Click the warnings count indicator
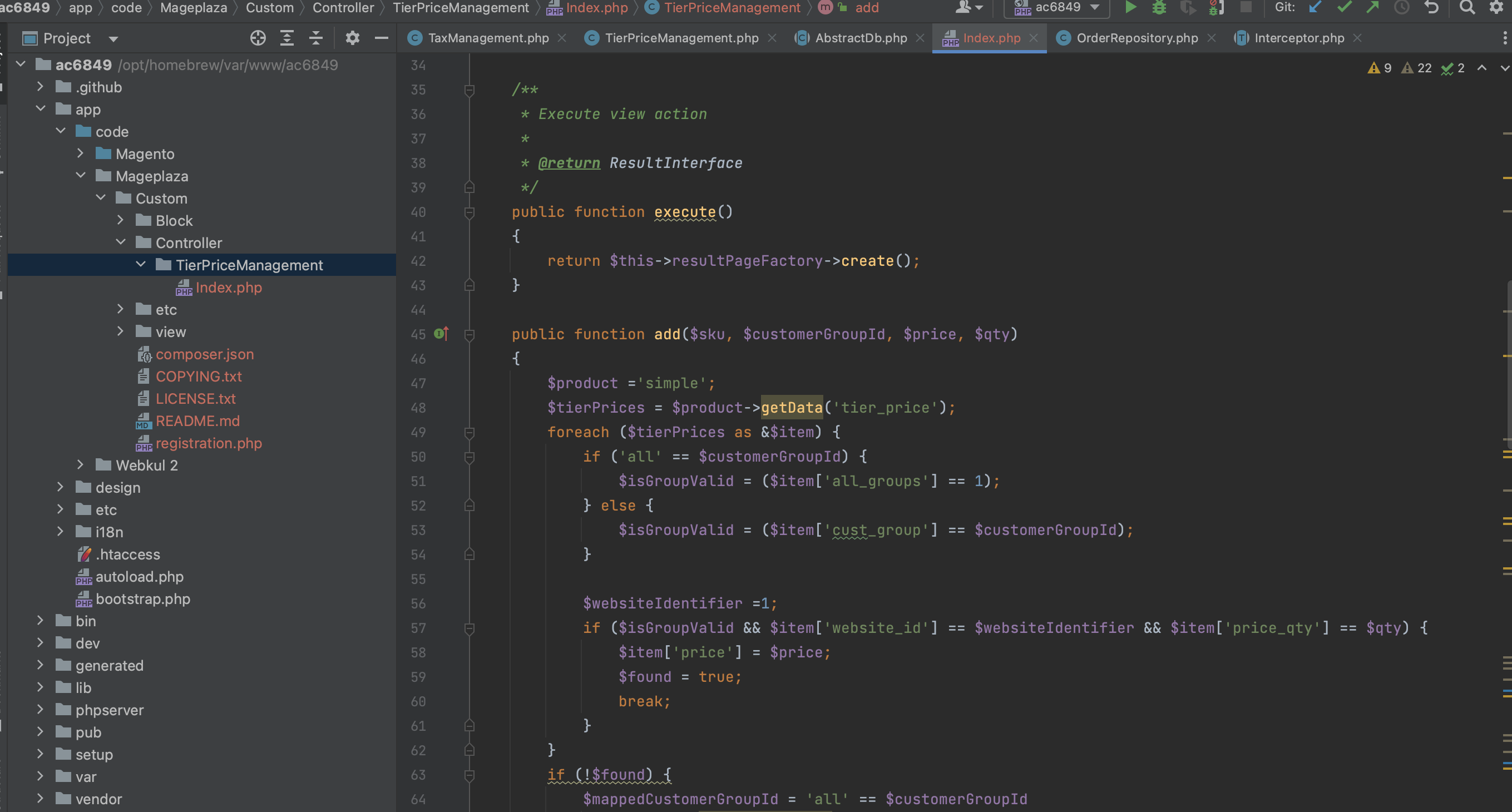The height and width of the screenshot is (812, 1512). coord(1380,68)
